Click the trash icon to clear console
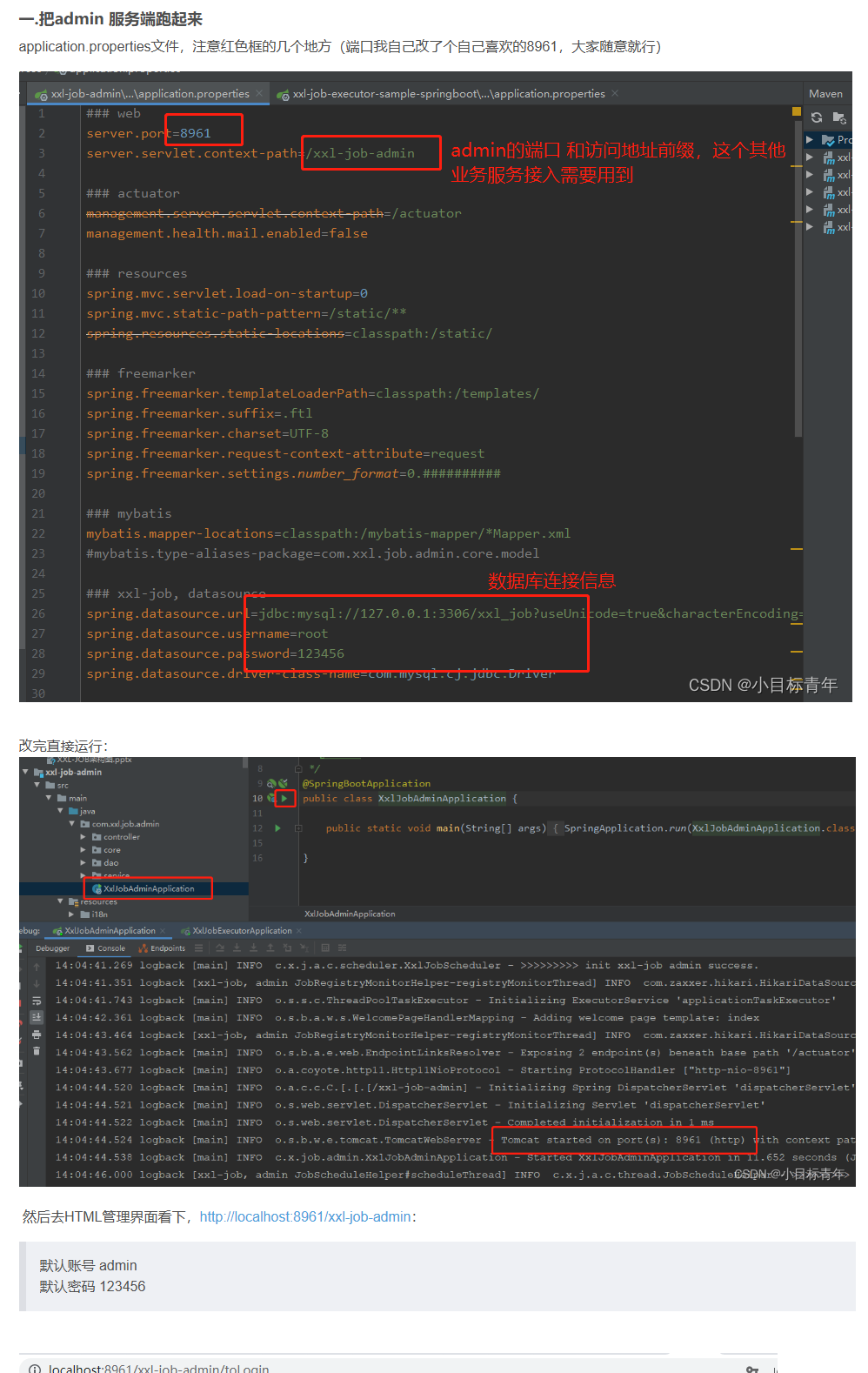This screenshot has height=1373, width=868. 37,1051
